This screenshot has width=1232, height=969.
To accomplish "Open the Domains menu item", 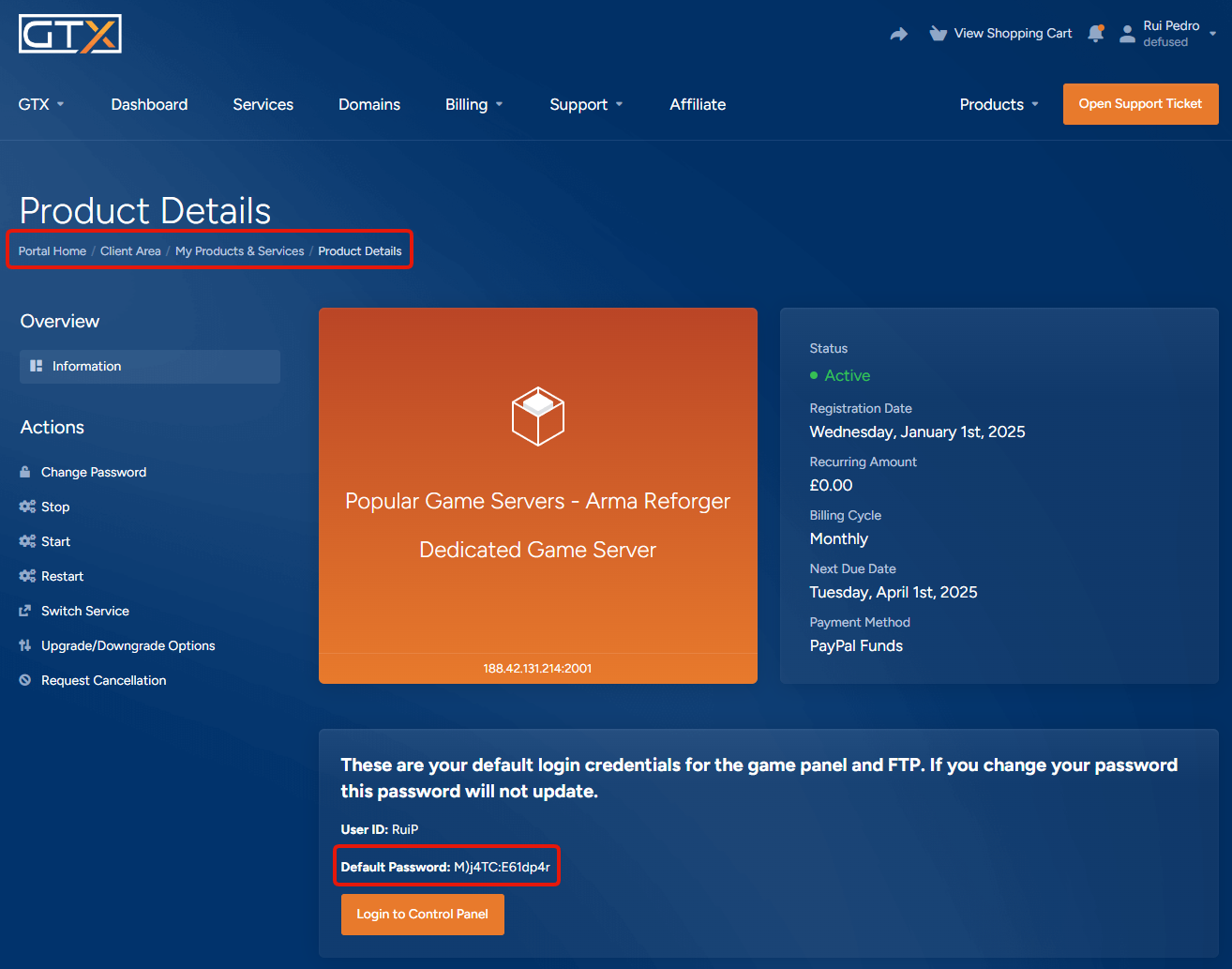I will coord(369,104).
